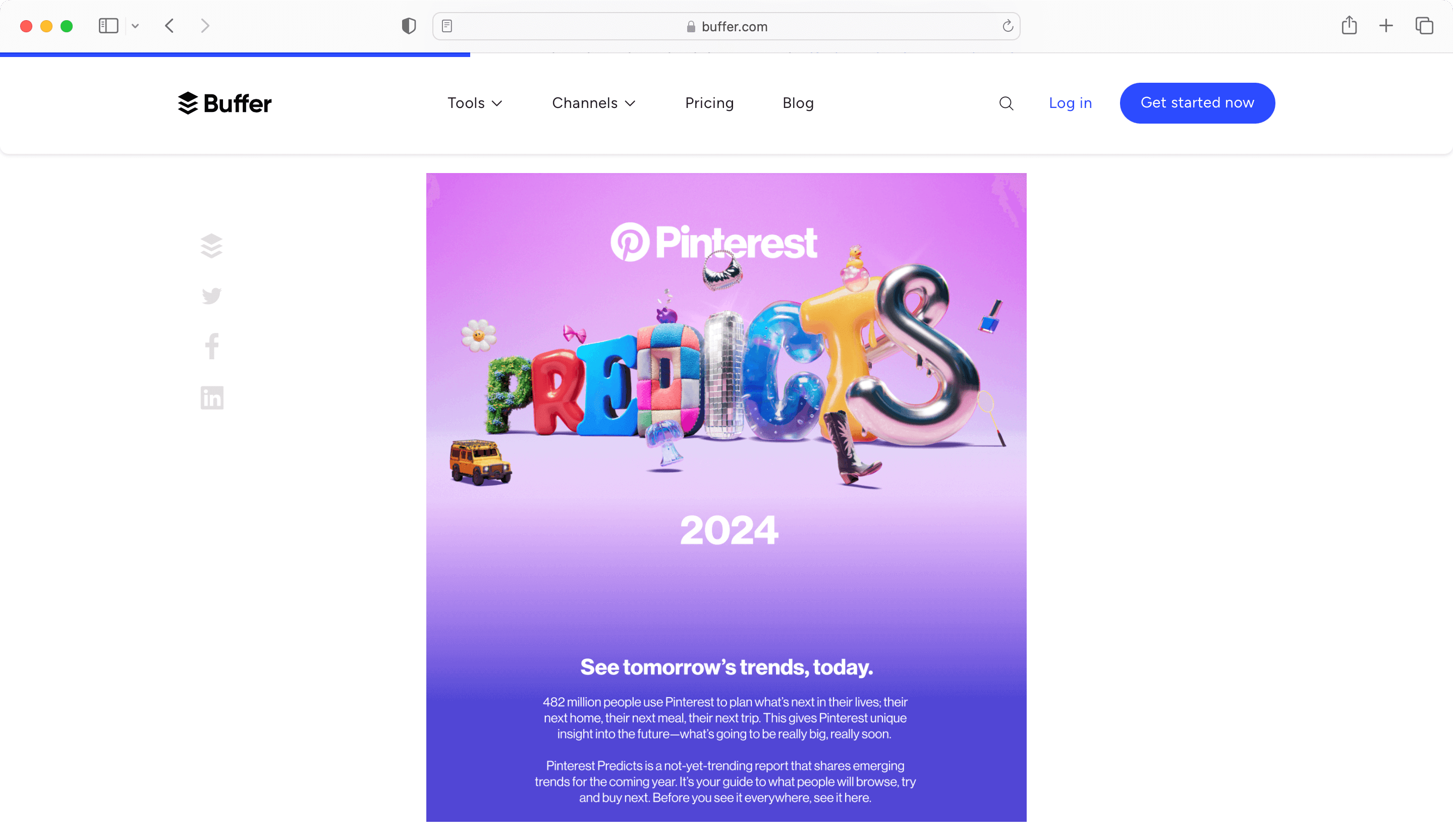This screenshot has width=1453, height=840.
Task: Click the browser reader mode icon
Action: [x=447, y=25]
